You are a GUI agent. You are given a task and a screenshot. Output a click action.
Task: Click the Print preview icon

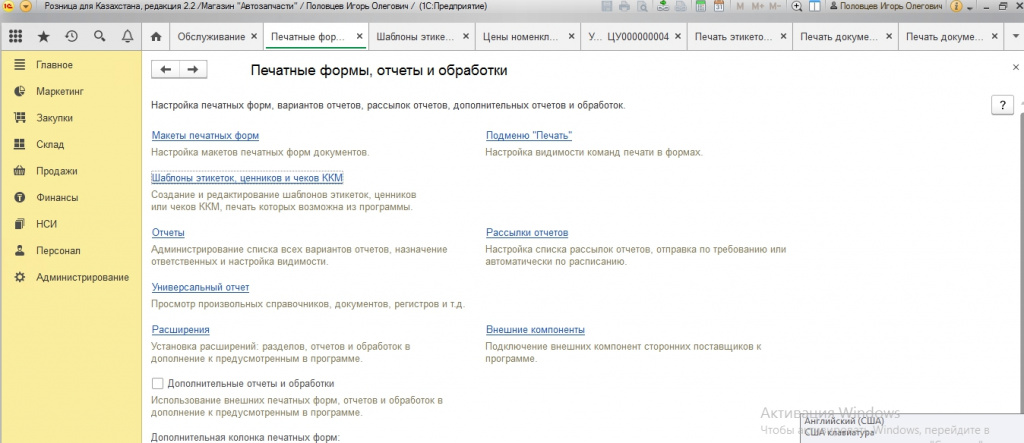pyautogui.click(x=642, y=7)
